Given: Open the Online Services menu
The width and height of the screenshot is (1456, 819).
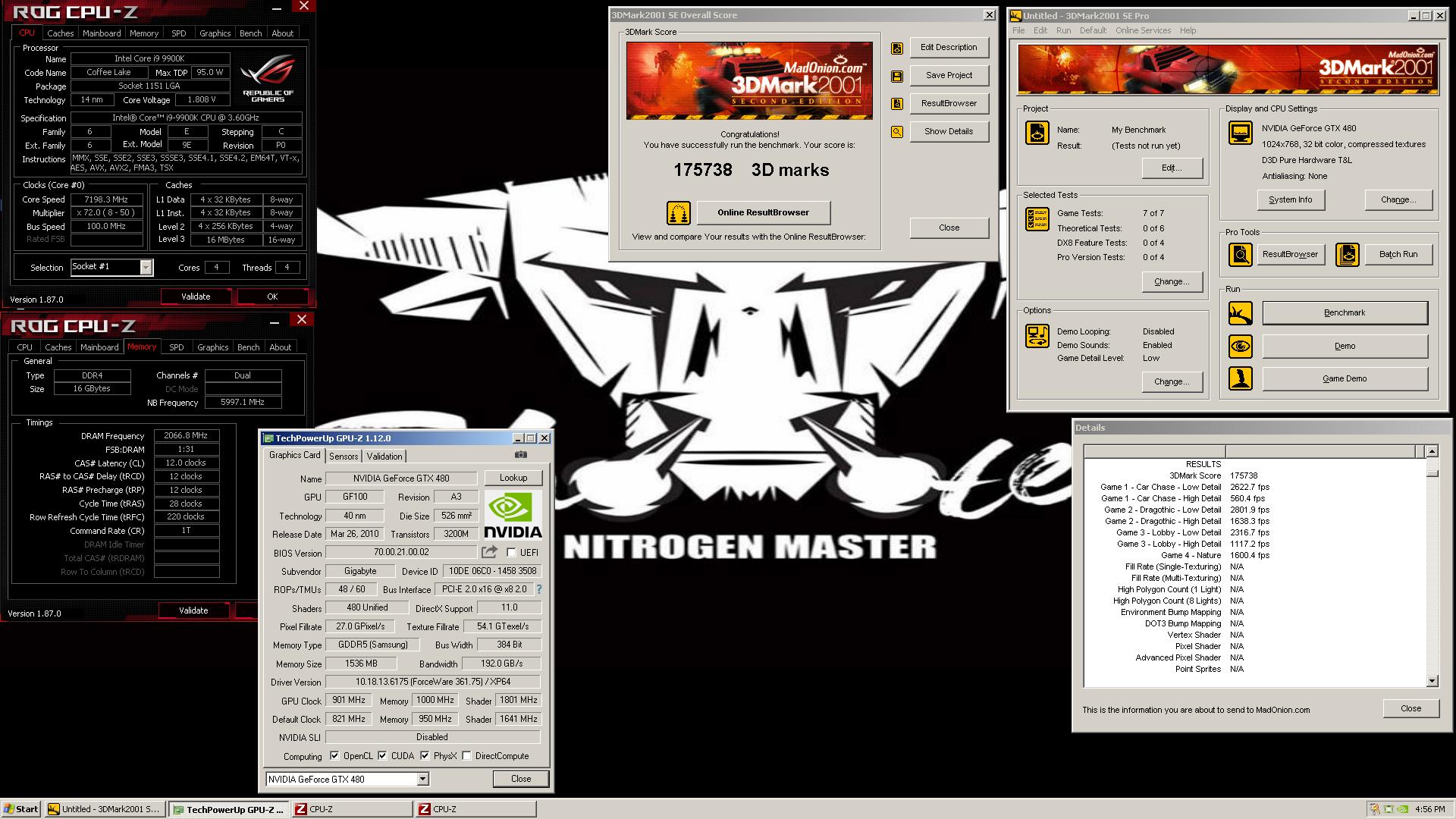Looking at the screenshot, I should (x=1143, y=31).
